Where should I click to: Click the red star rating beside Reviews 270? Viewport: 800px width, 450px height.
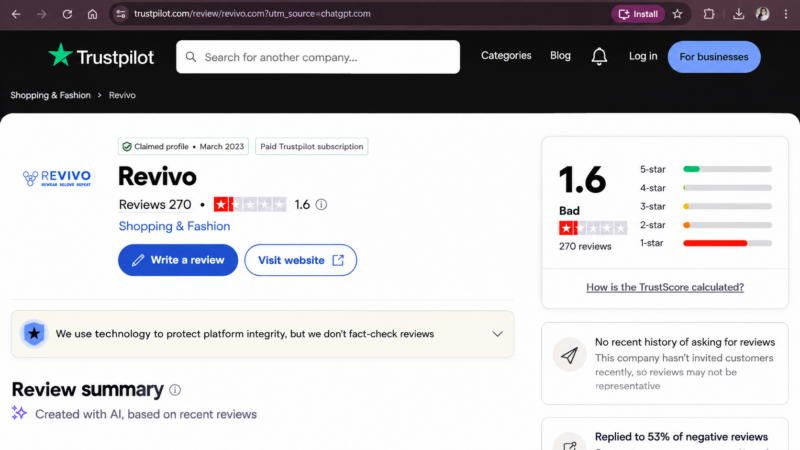[250, 205]
